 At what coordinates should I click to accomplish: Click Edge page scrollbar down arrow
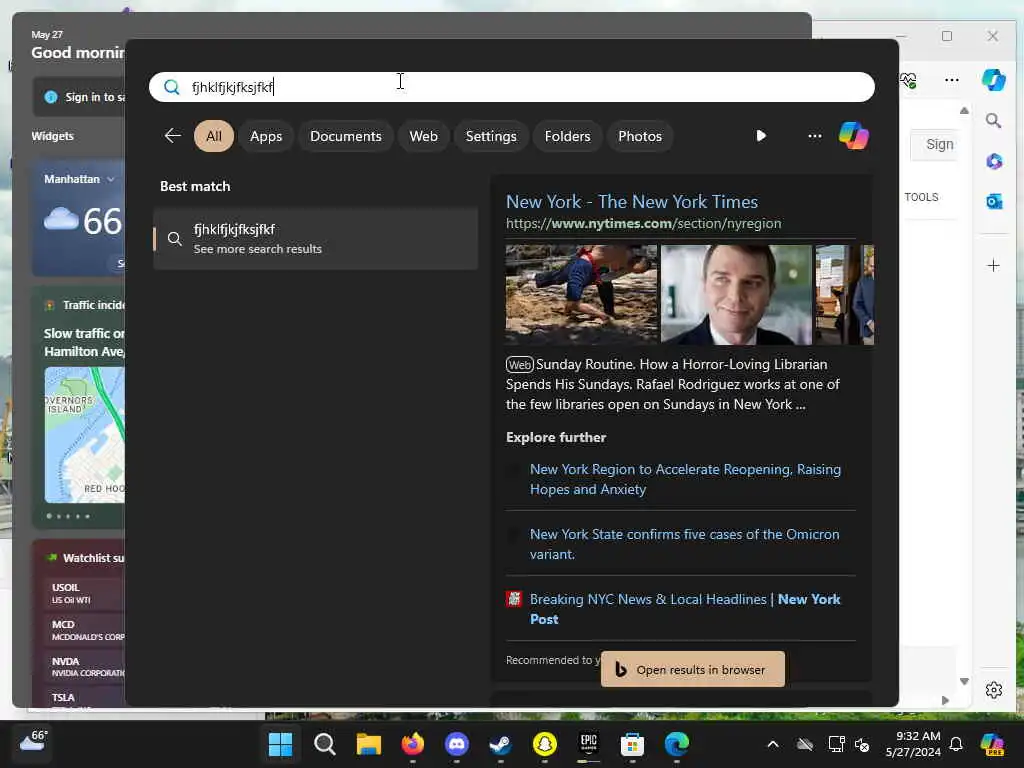(965, 681)
